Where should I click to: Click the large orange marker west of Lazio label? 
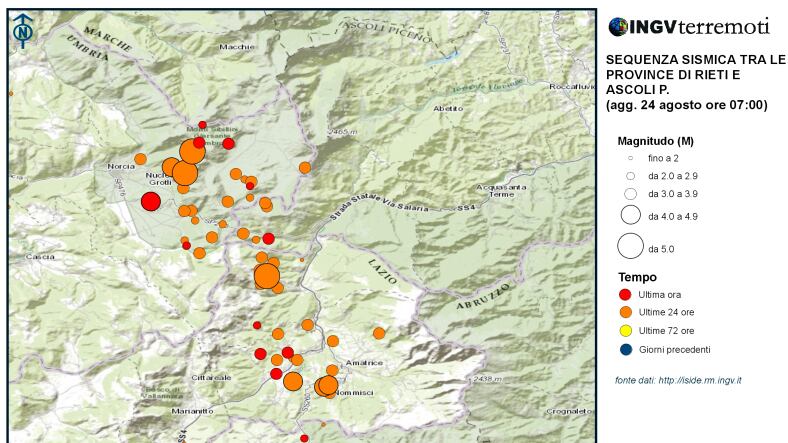pyautogui.click(x=267, y=276)
